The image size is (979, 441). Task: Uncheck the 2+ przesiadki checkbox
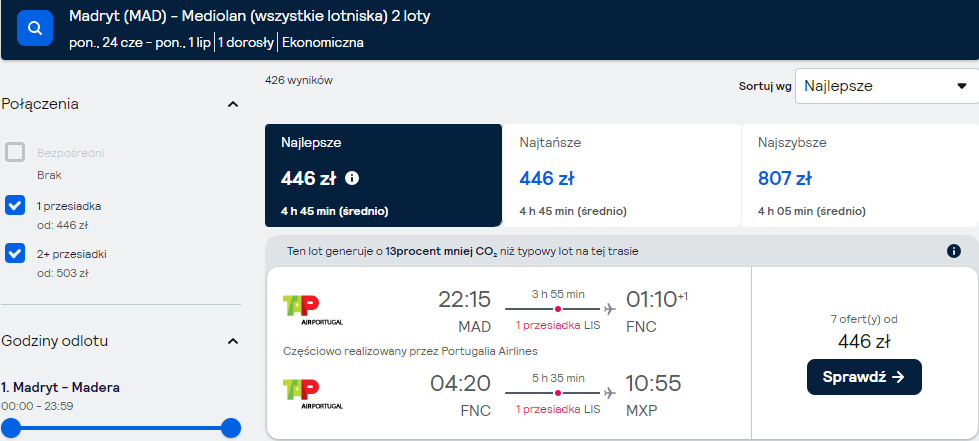click(x=15, y=253)
